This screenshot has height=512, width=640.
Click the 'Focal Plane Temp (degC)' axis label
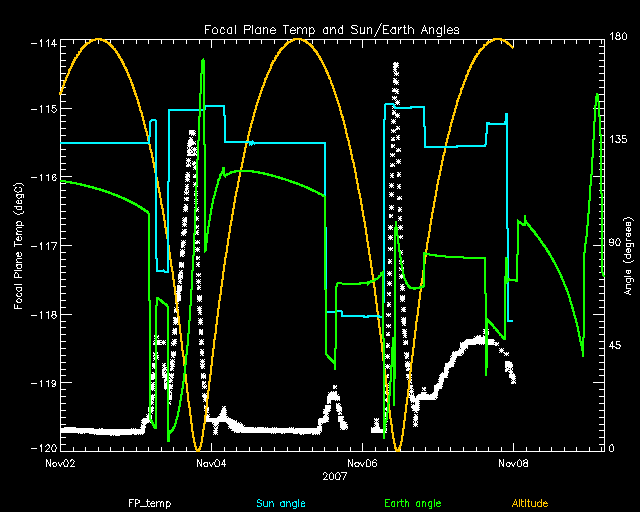click(x=19, y=244)
